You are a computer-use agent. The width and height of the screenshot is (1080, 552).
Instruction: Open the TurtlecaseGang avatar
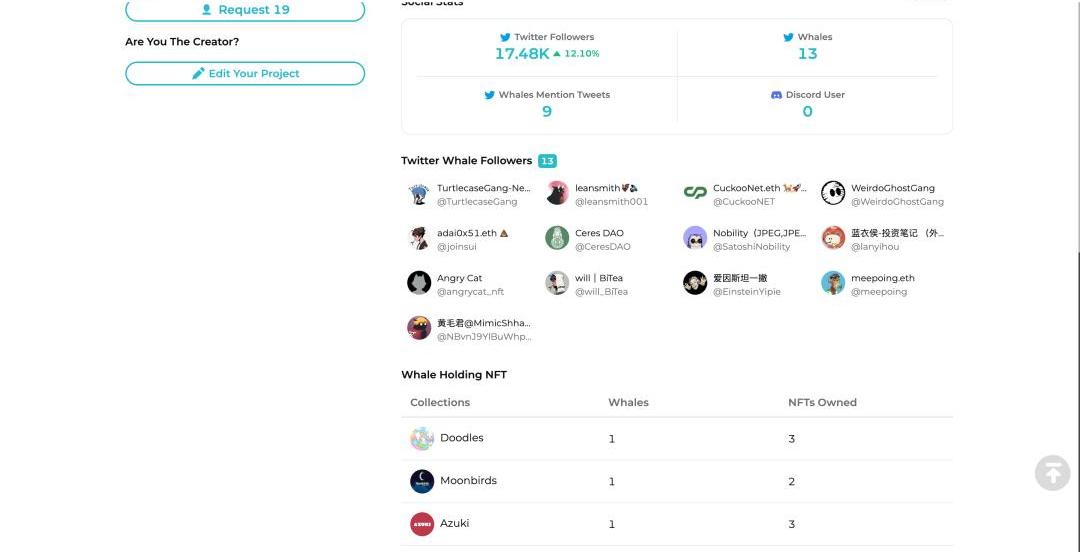419,193
